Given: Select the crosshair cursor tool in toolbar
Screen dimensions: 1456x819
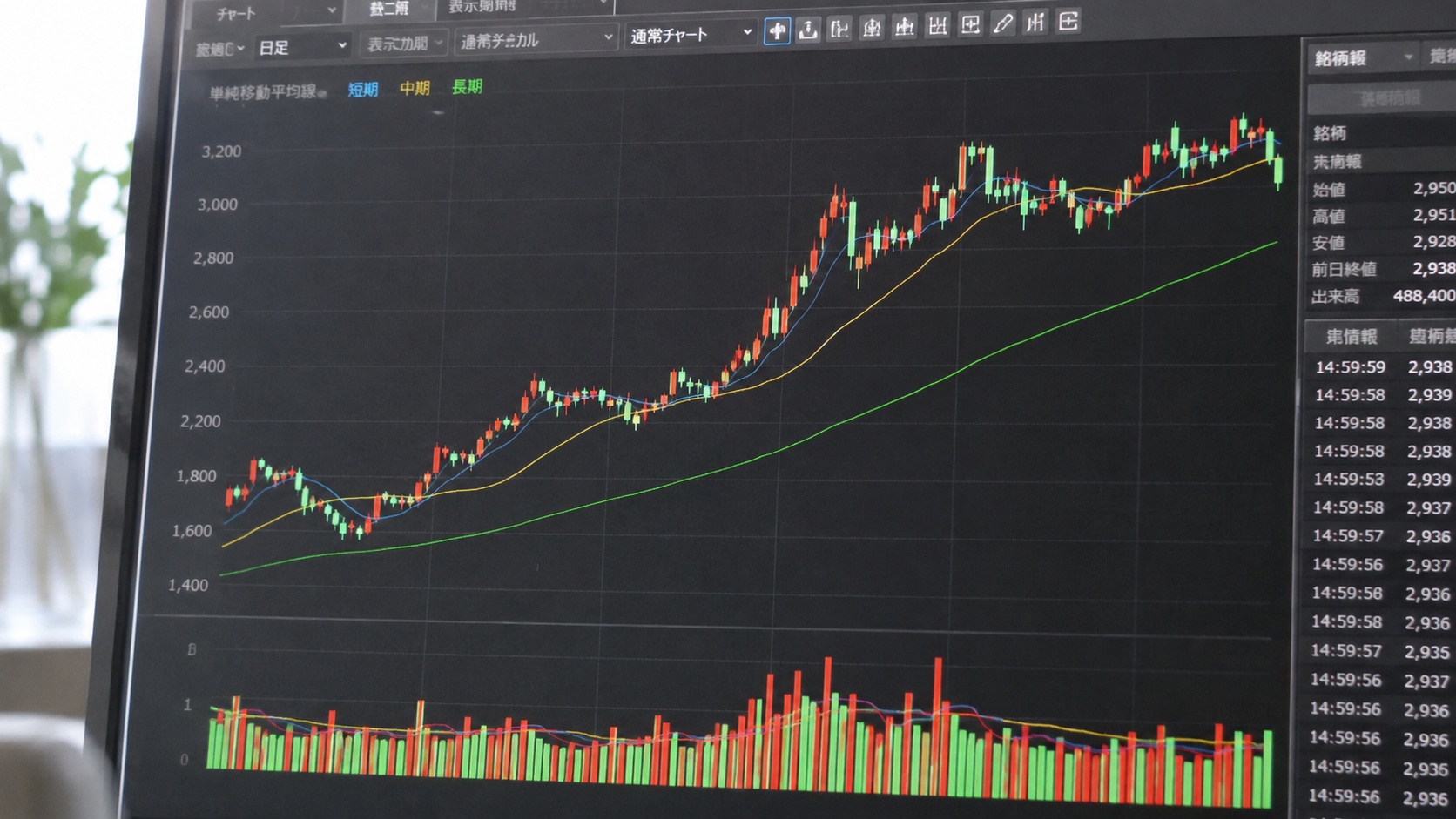Looking at the screenshot, I should pyautogui.click(x=777, y=31).
